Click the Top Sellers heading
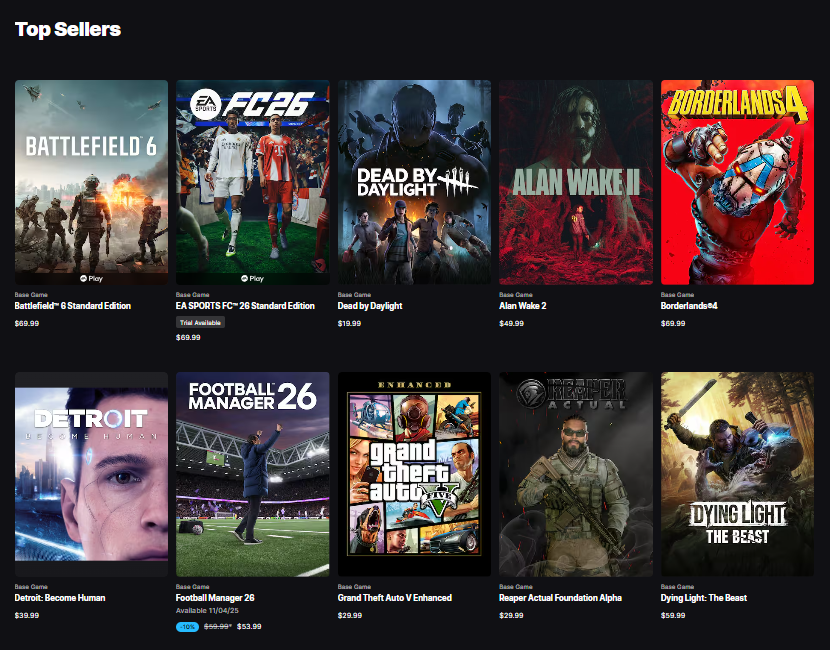 click(x=66, y=29)
